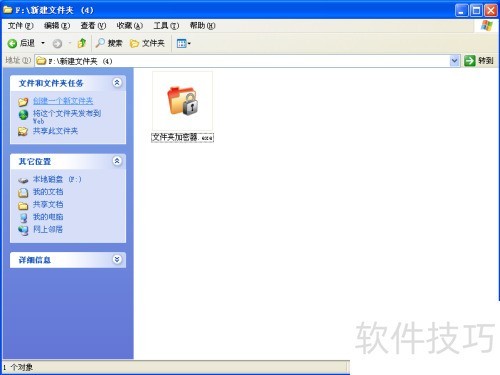Open Shared Documents (共享文档) link
Viewport: 500px width, 375px height.
click(x=48, y=204)
